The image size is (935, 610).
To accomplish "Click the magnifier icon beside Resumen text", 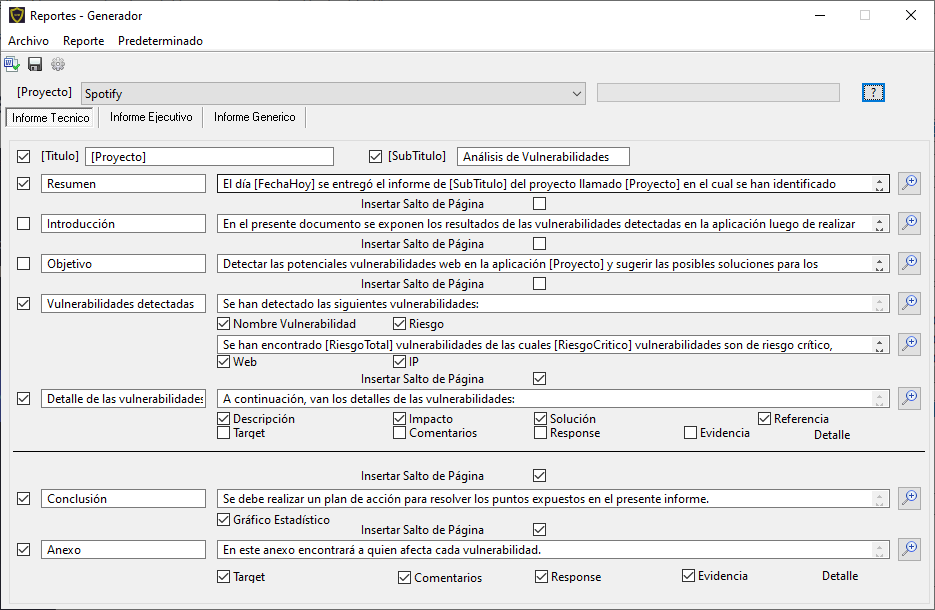I will tap(909, 183).
